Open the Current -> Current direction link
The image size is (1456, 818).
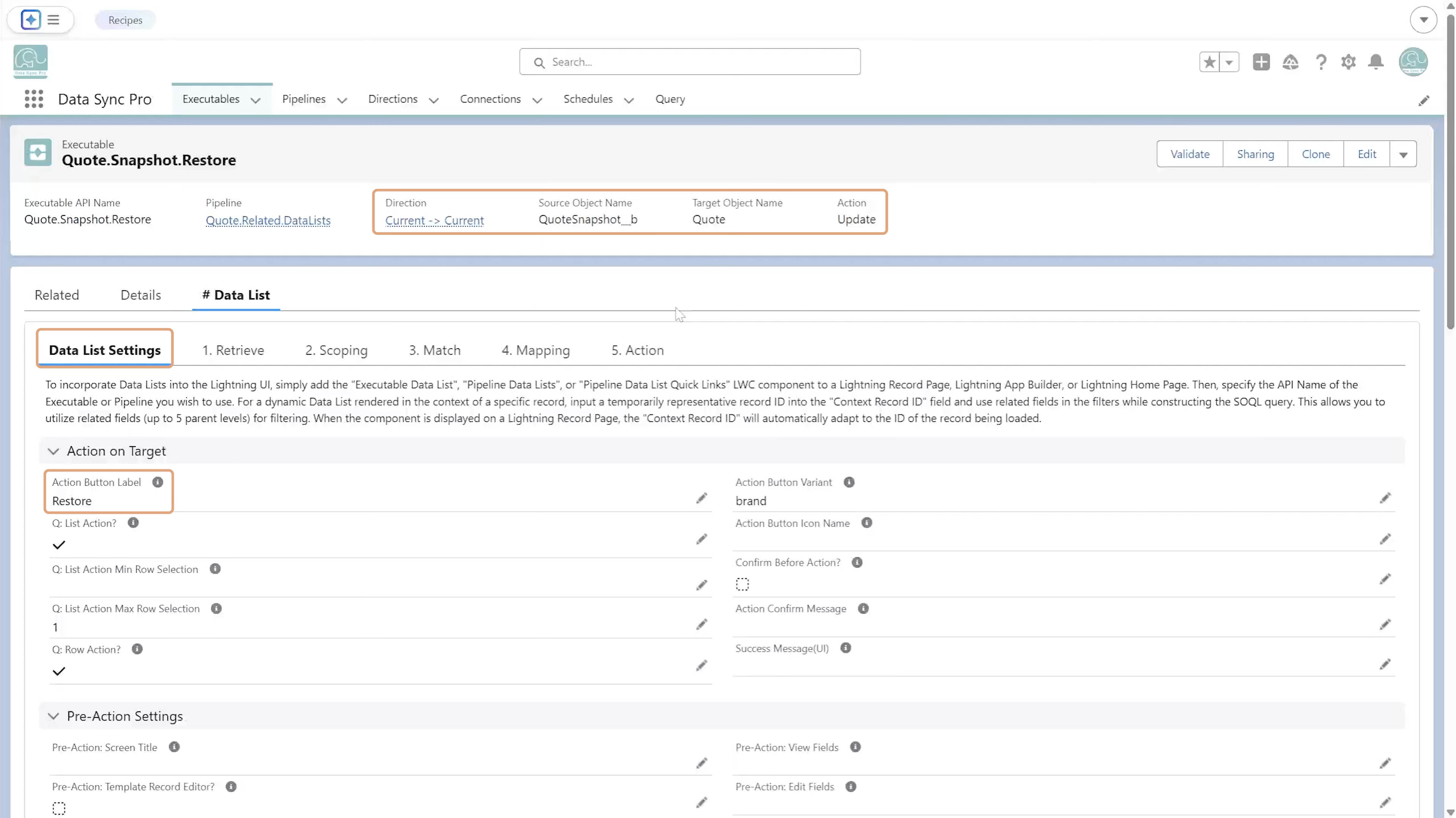(x=435, y=220)
